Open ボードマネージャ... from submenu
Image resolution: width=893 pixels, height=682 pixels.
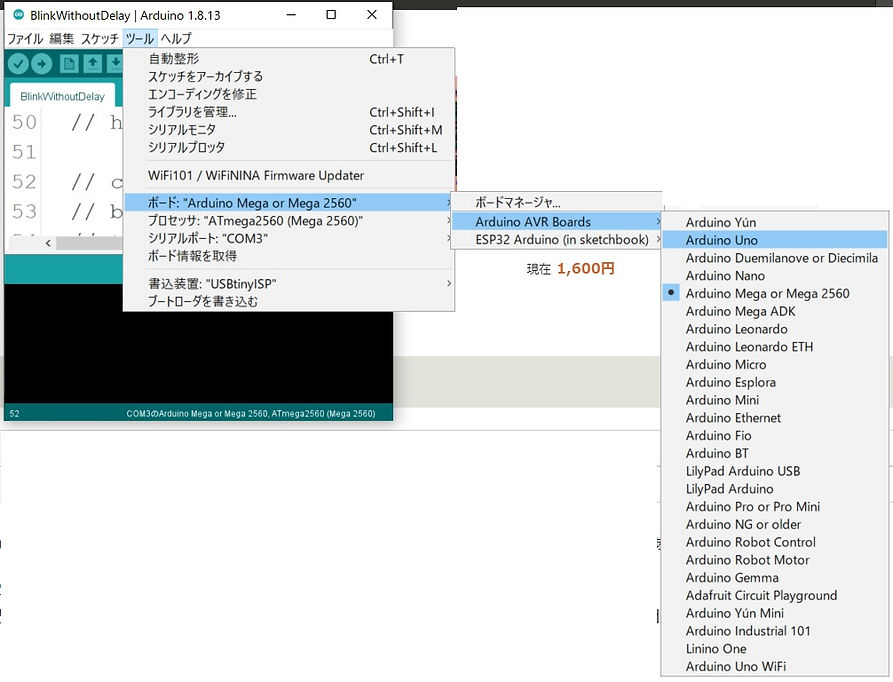pos(556,203)
